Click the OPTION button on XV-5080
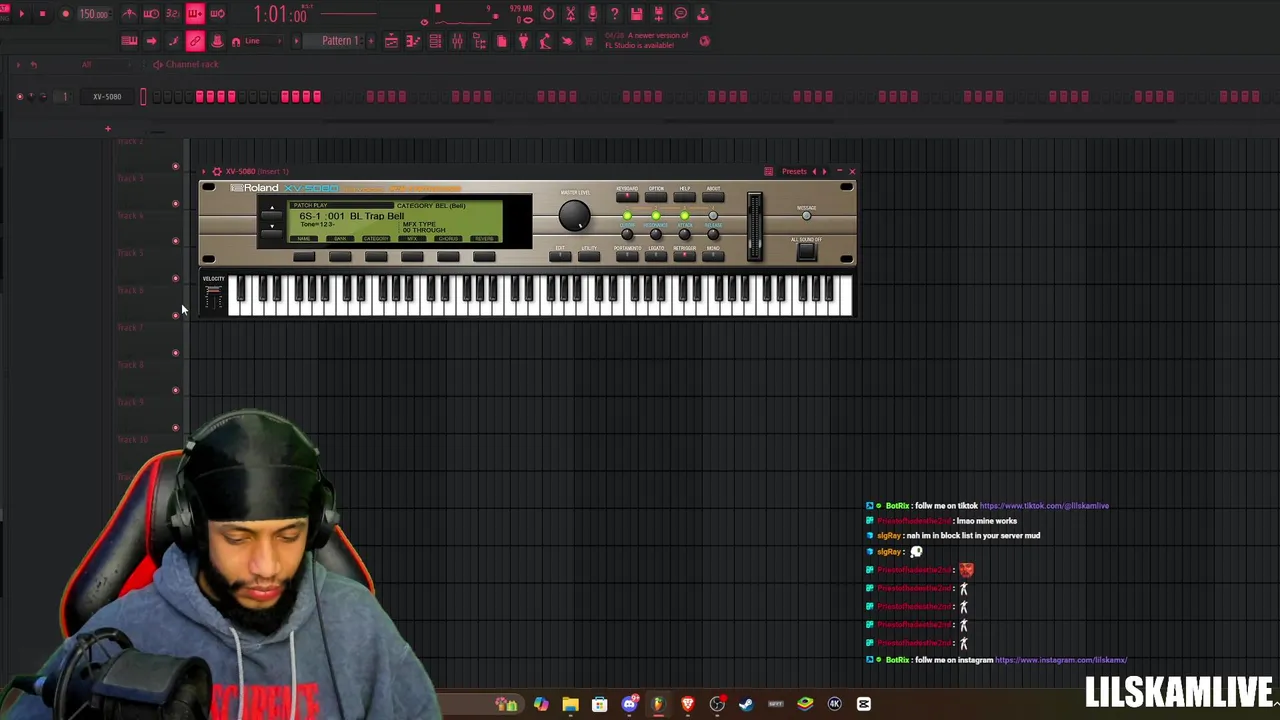 pyautogui.click(x=656, y=196)
